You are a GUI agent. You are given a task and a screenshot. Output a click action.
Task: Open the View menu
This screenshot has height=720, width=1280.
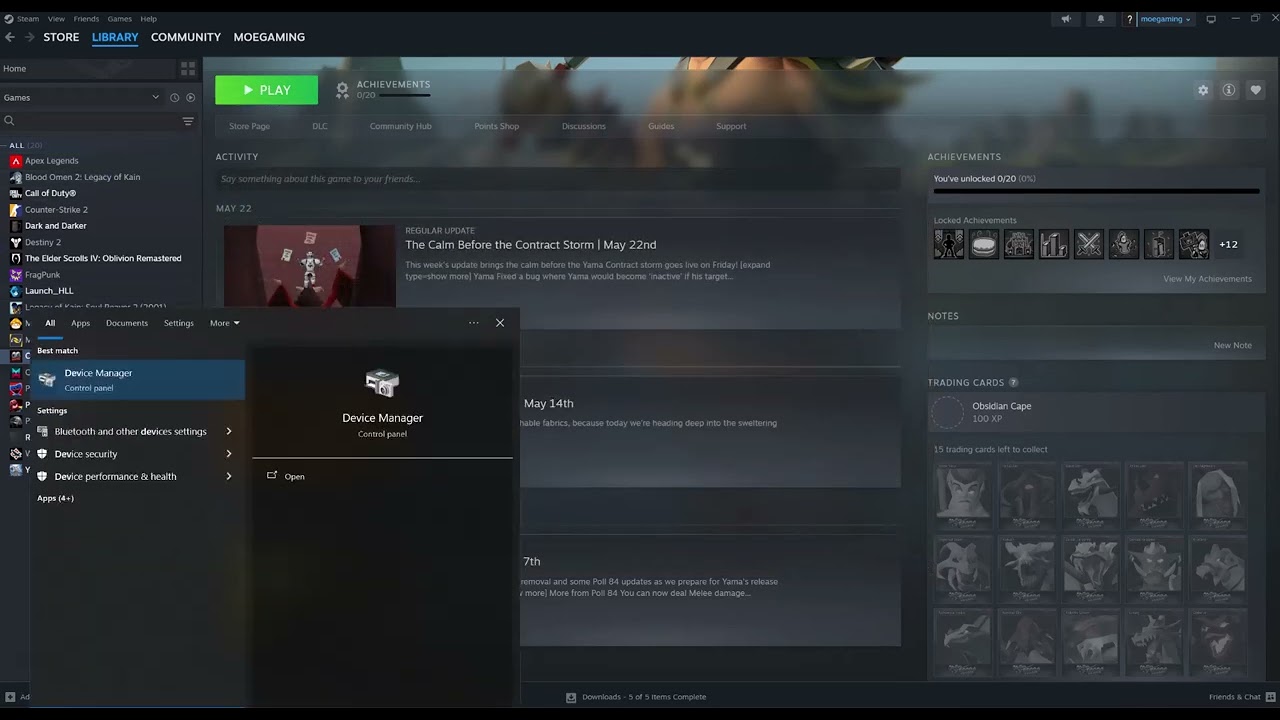[x=56, y=19]
